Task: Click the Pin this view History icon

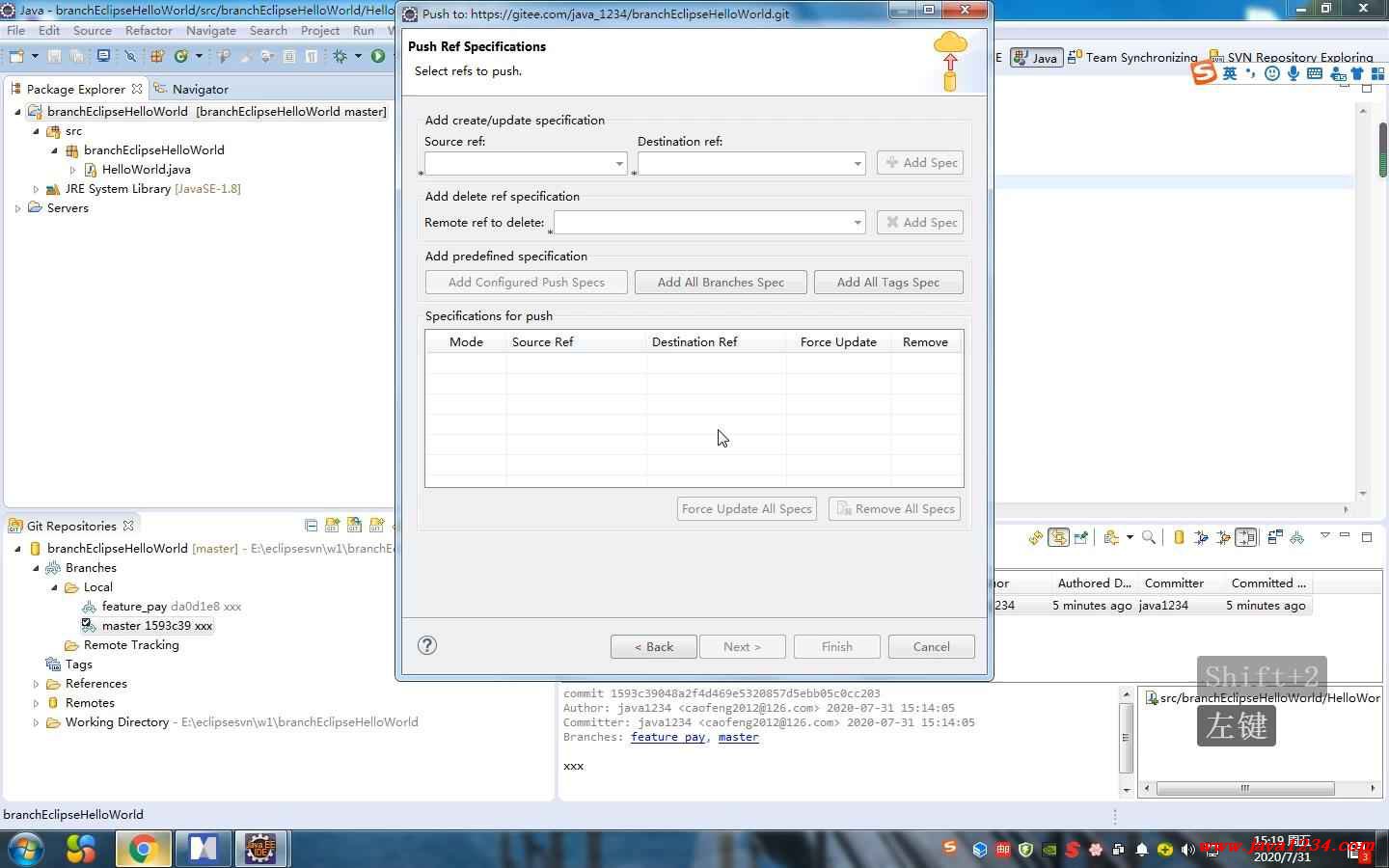Action: (x=1081, y=537)
